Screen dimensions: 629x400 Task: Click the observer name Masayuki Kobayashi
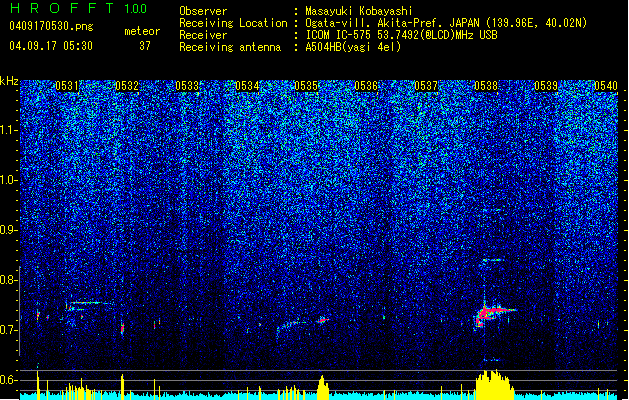click(359, 11)
